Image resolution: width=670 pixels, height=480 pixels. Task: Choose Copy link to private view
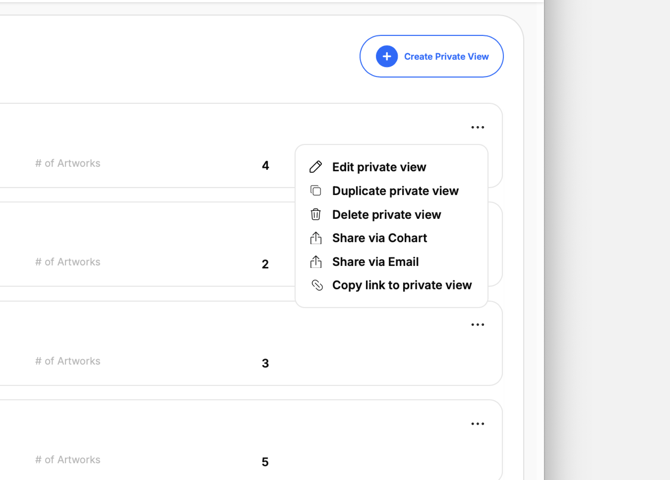pyautogui.click(x=402, y=285)
